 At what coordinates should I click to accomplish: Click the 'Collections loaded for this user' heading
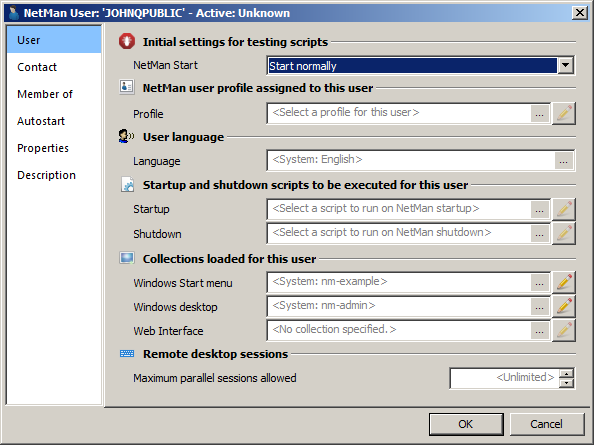pyautogui.click(x=229, y=259)
